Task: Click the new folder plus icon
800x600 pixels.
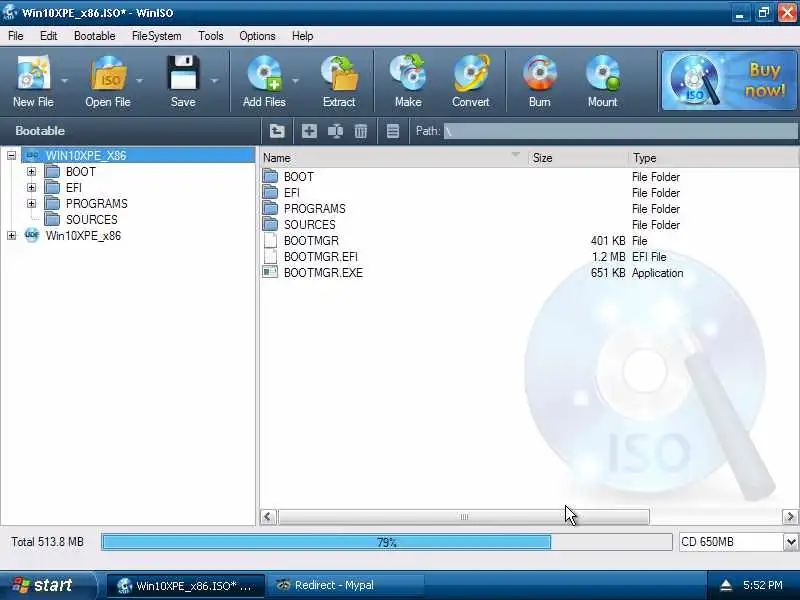Action: (309, 131)
